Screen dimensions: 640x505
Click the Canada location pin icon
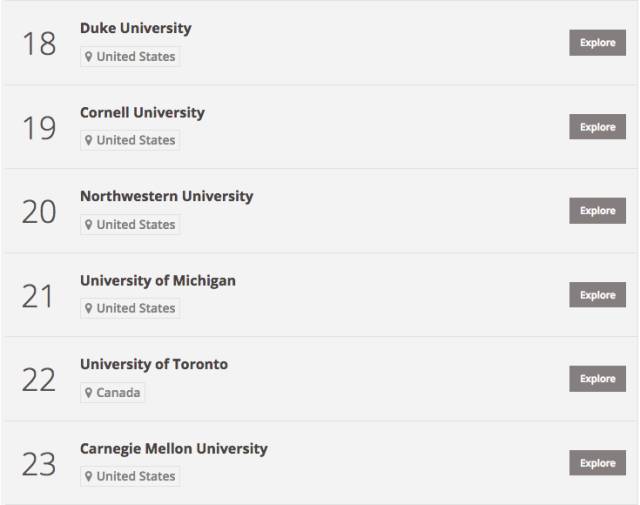click(x=88, y=393)
